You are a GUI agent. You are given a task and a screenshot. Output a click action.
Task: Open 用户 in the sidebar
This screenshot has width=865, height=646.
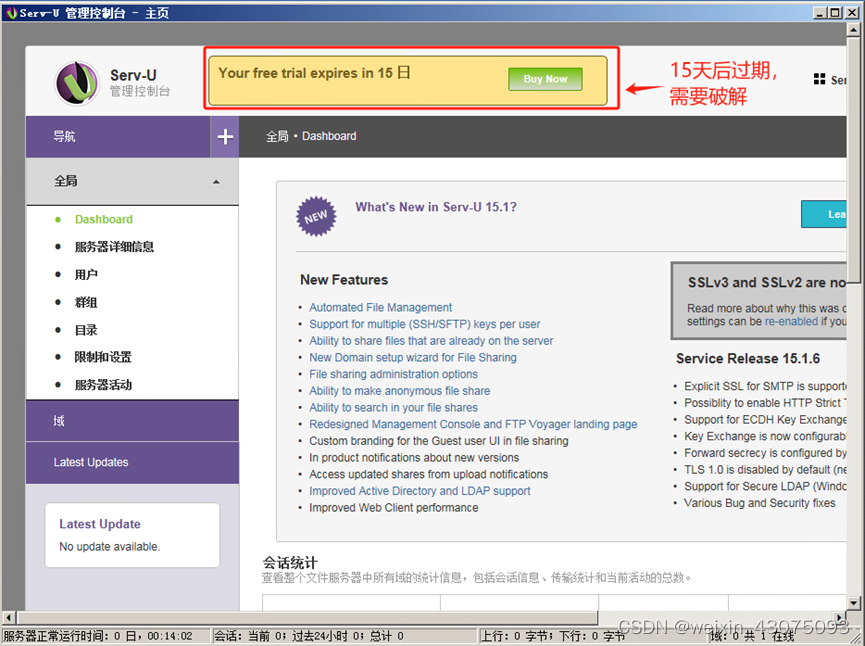click(x=86, y=274)
